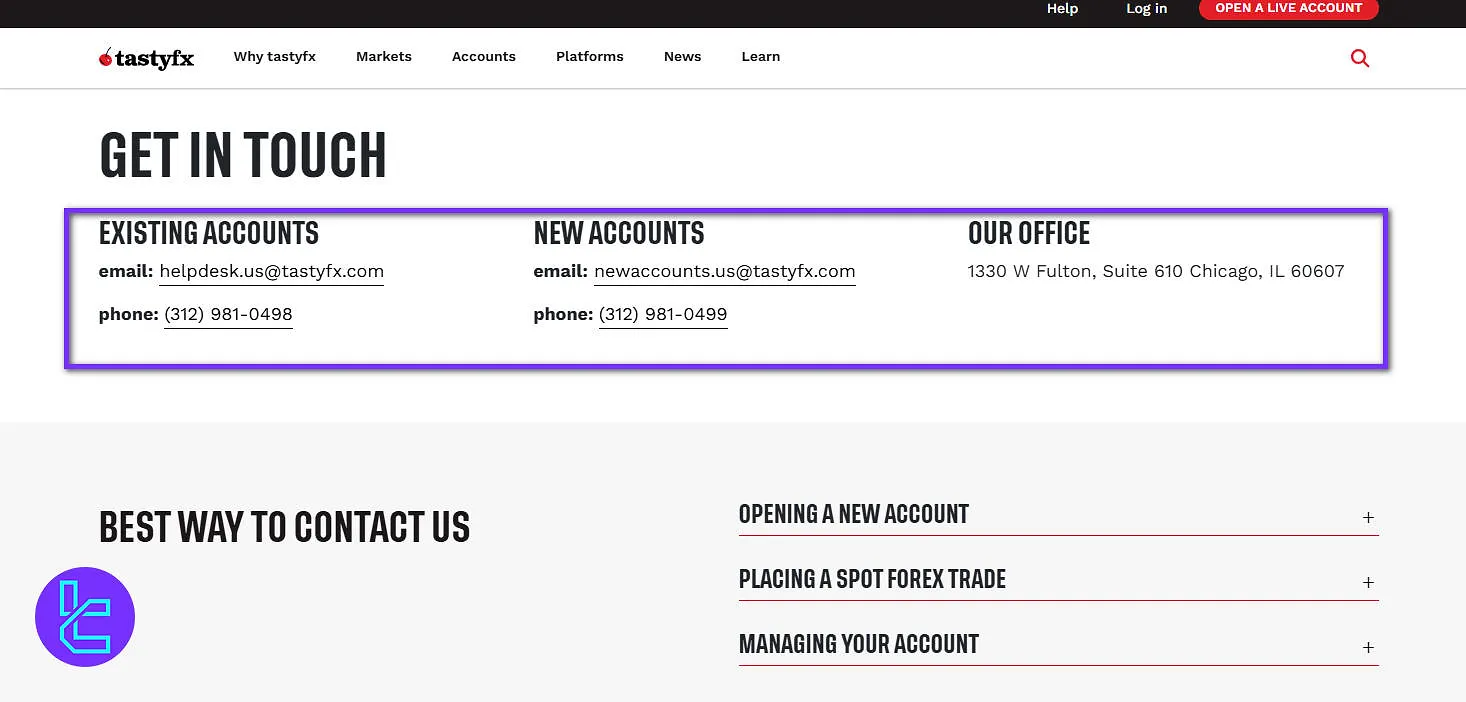The image size is (1466, 702).
Task: Click the helpdesk.us@tastyfx.com email link
Action: pos(271,271)
